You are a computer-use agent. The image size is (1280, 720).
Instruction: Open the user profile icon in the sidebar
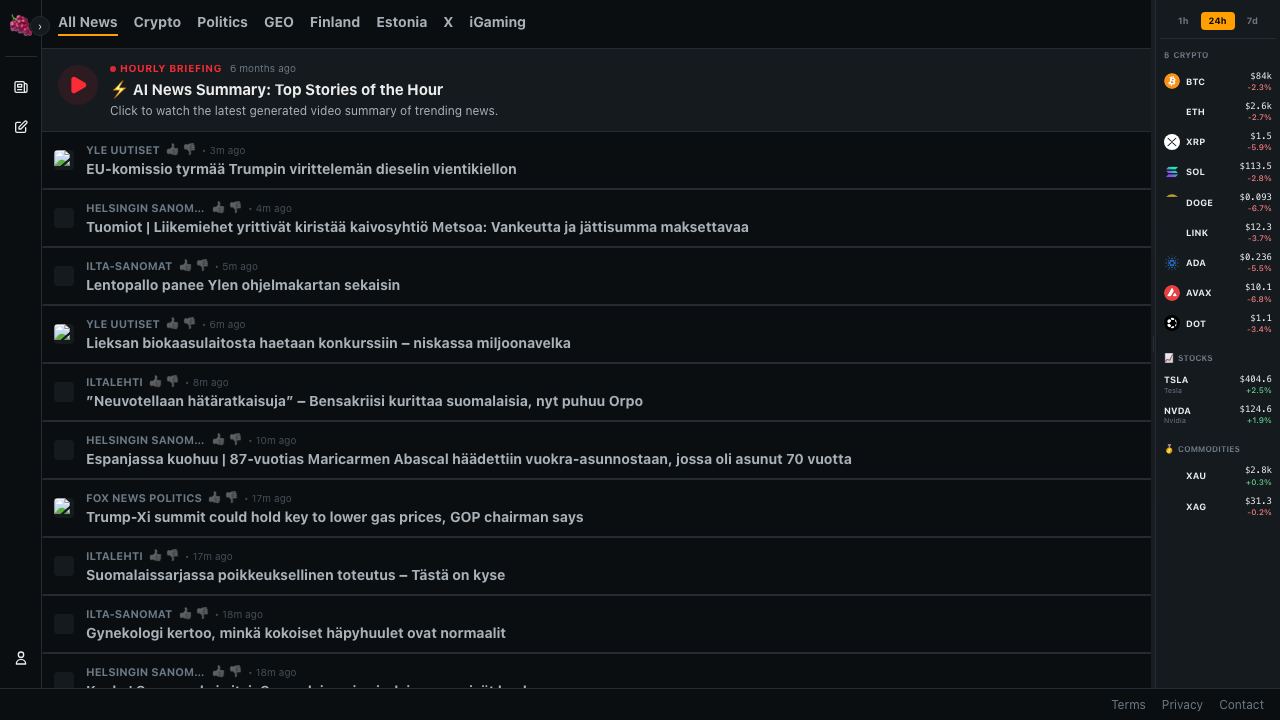pyautogui.click(x=21, y=658)
